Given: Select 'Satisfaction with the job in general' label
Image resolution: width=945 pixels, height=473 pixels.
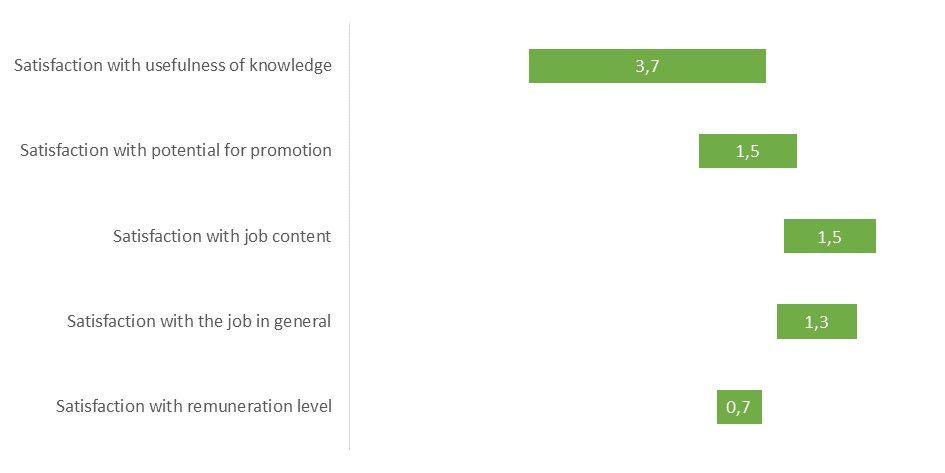Looking at the screenshot, I should click(x=199, y=321).
